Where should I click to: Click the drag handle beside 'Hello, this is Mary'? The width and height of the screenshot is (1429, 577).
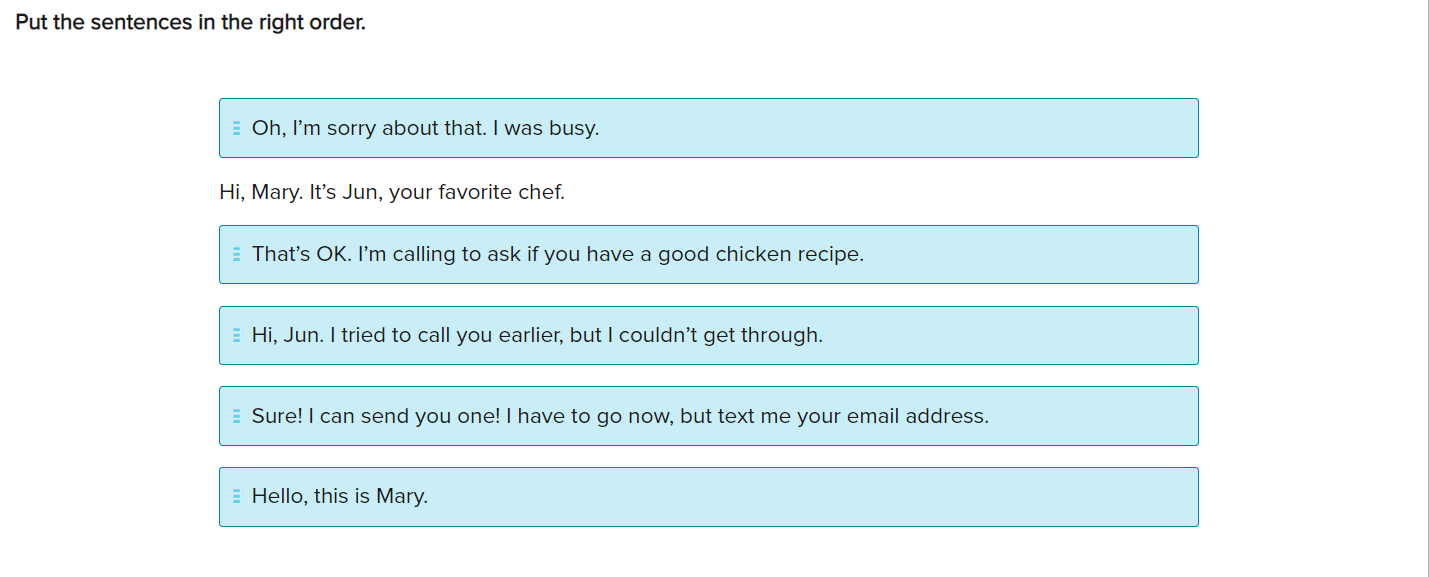pos(236,496)
